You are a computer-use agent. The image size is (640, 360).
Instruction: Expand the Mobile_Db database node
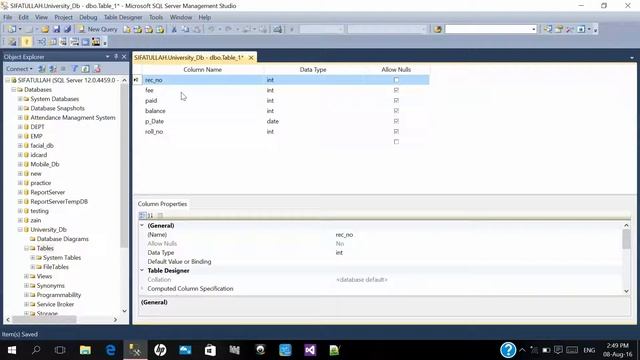(x=20, y=164)
